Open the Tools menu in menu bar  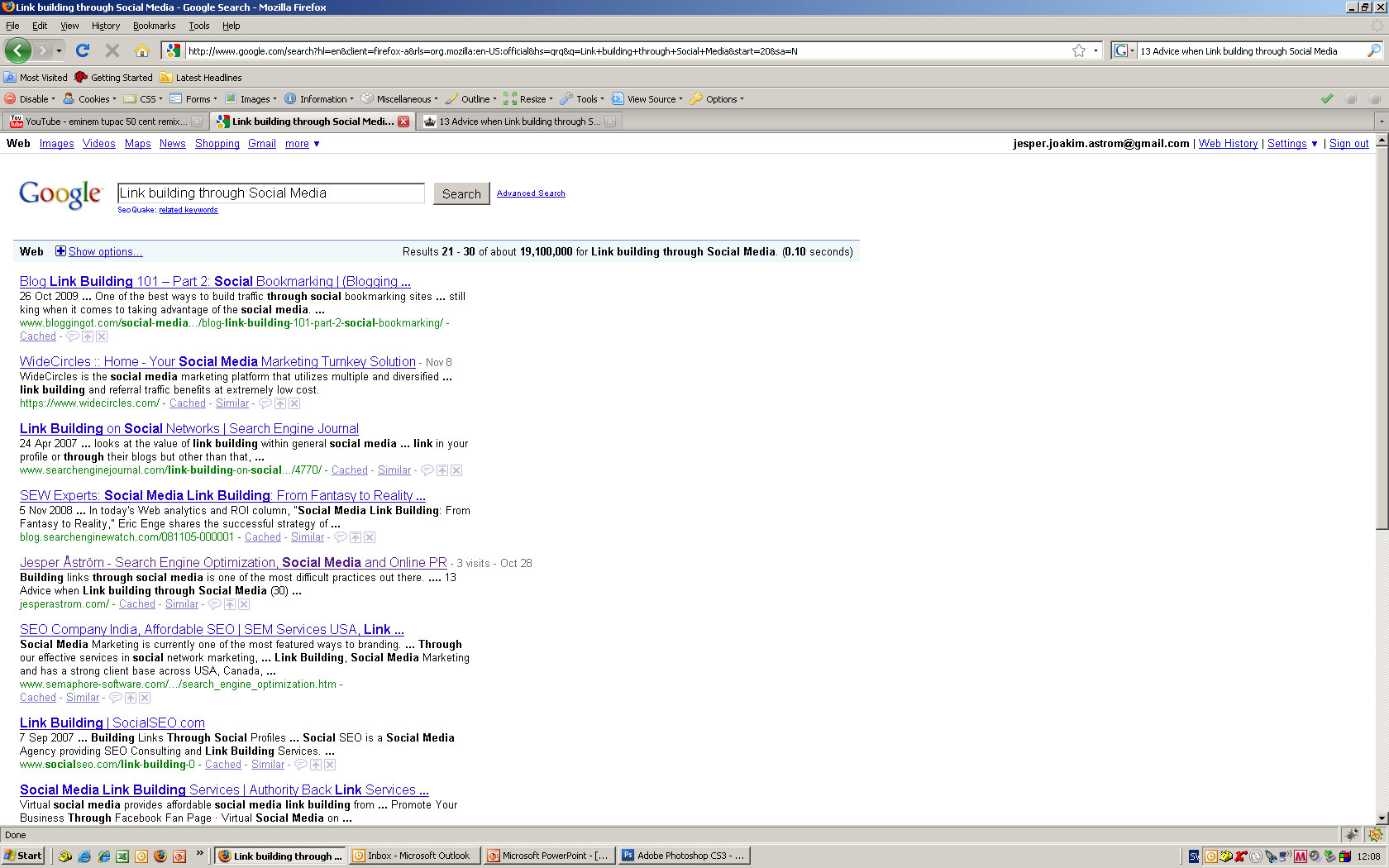(x=199, y=26)
